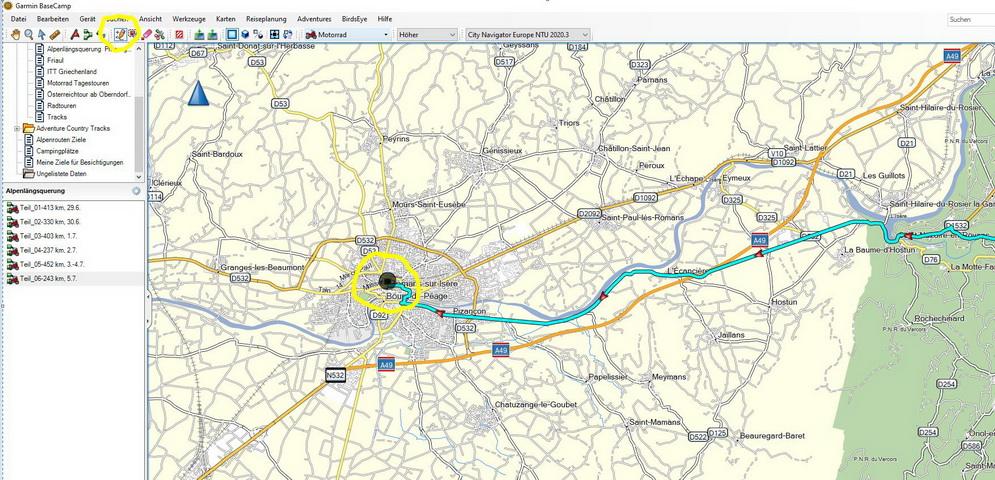Open the gear options in Alpenlängsquerung panel

click(x=136, y=190)
